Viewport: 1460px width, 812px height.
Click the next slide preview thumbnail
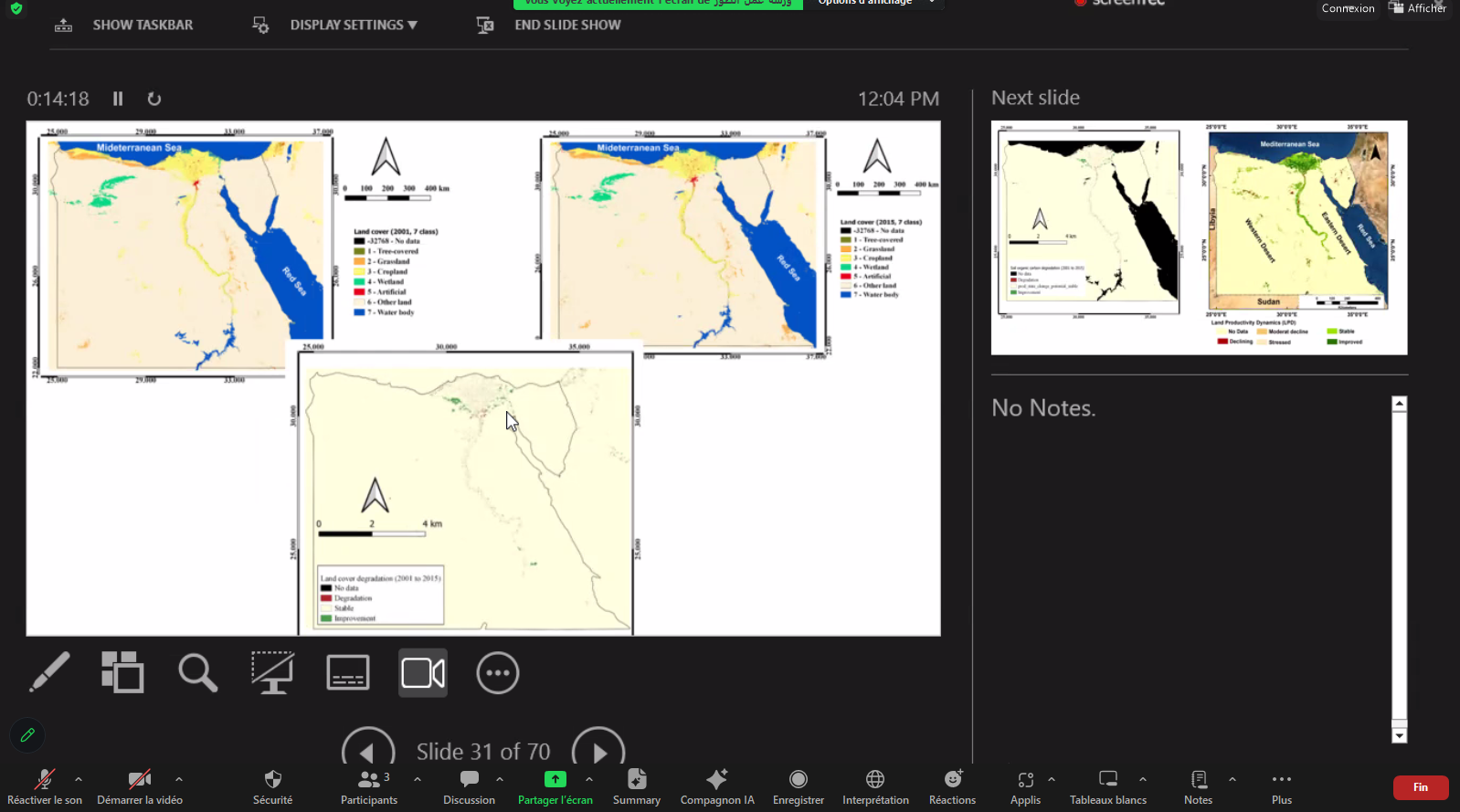1199,237
